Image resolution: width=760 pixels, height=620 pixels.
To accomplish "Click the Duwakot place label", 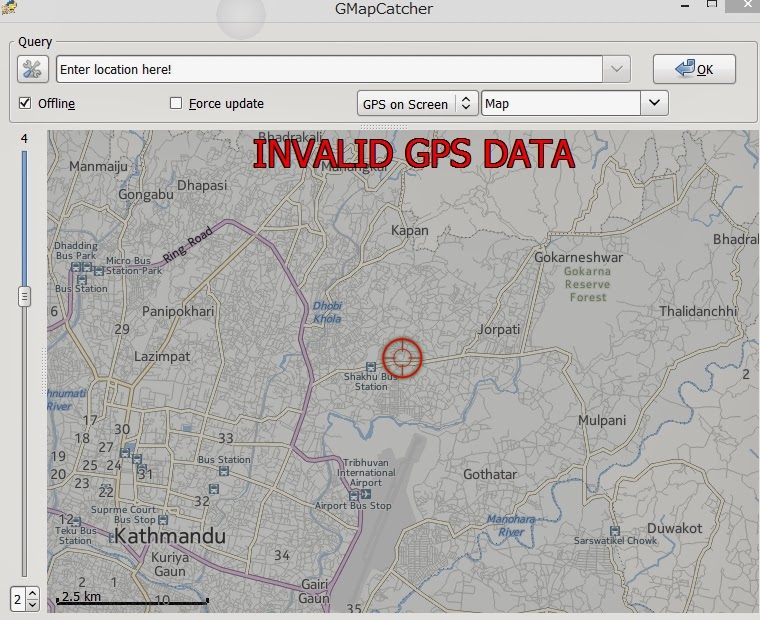I will 674,528.
